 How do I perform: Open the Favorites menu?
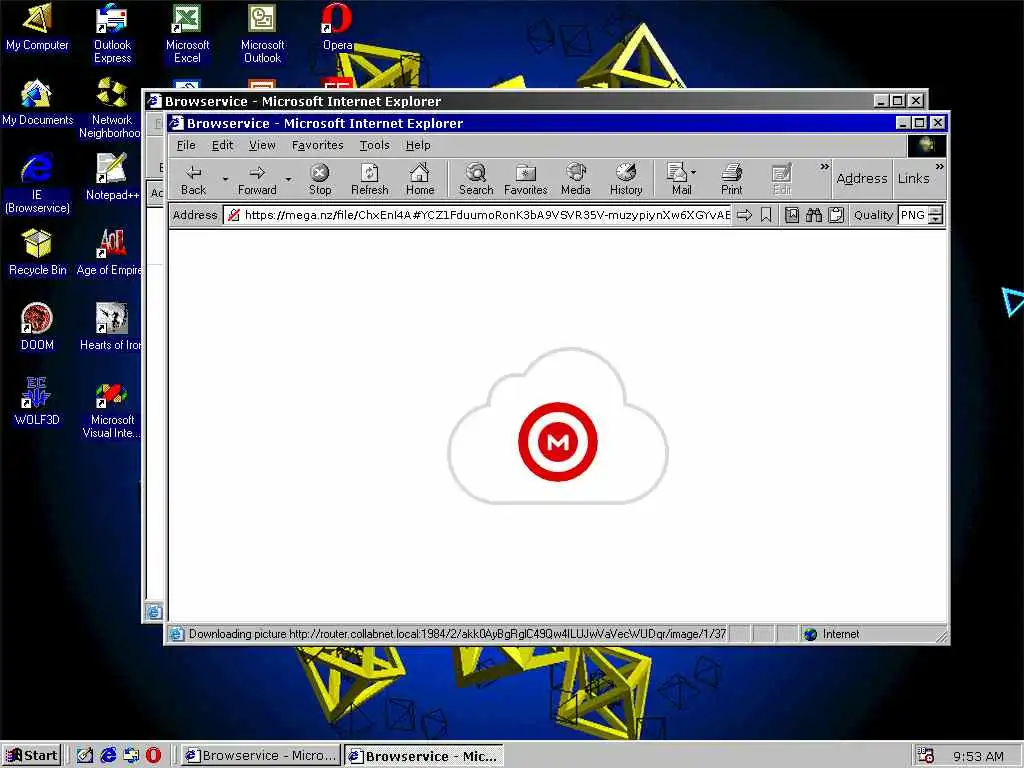[317, 145]
